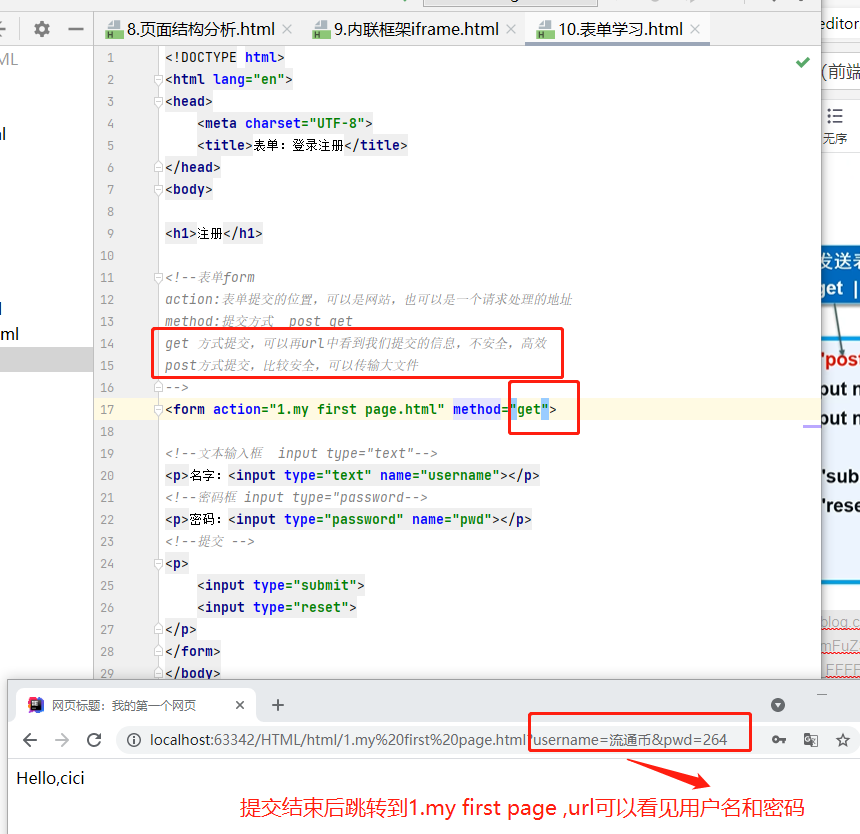860x834 pixels.
Task: Collapse the html tag fold on line 2
Action: [158, 80]
